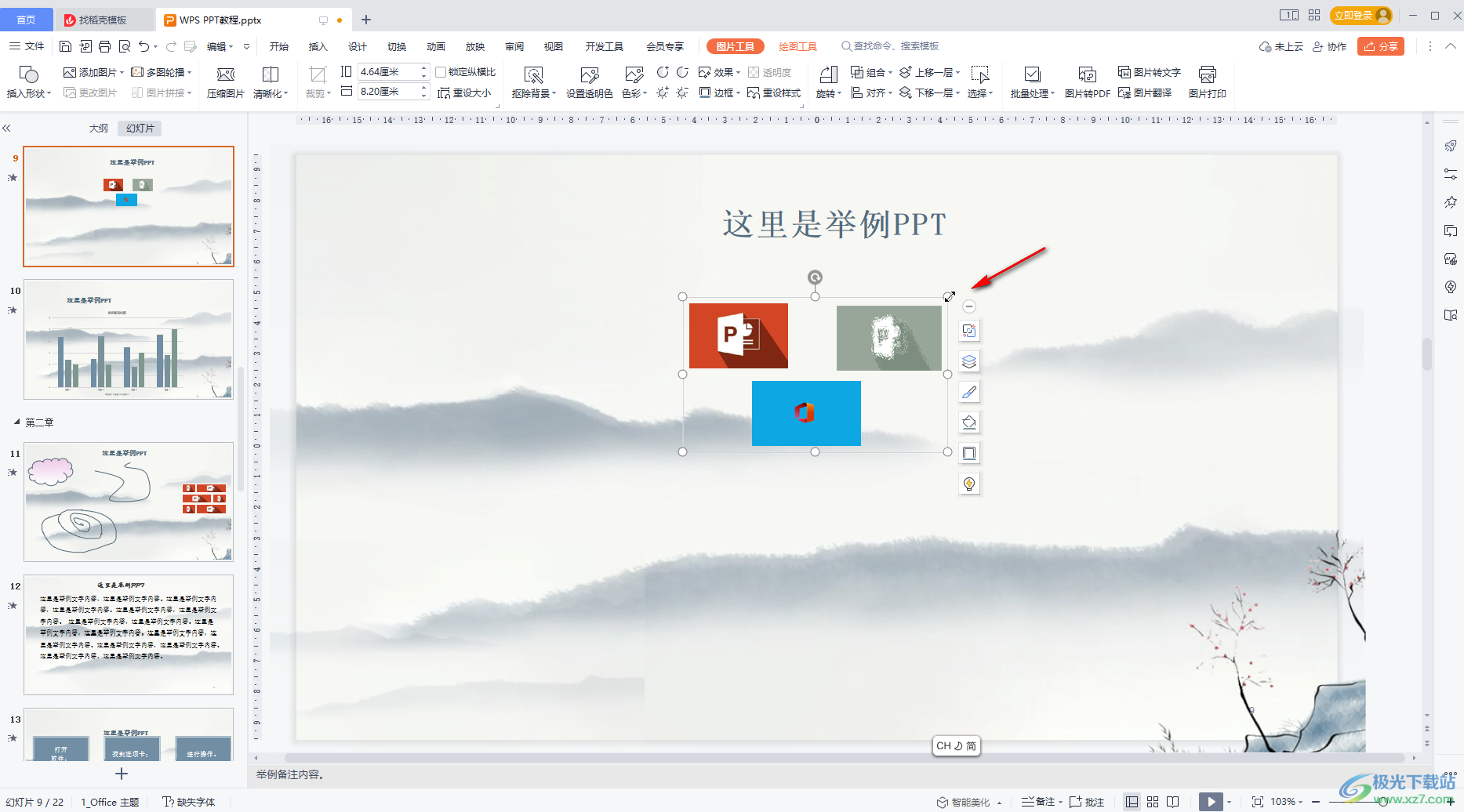Click the increase brightness sun icon
Viewport: 1464px width, 812px height.
click(x=663, y=92)
